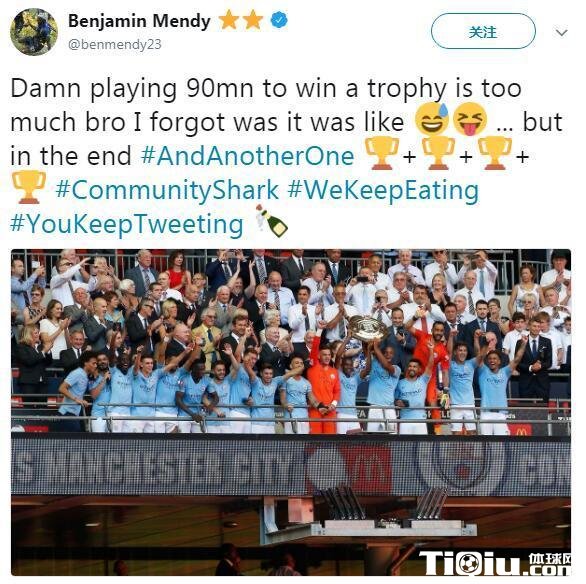The image size is (586, 584).
Task: Open the @benmendy23 handle link
Action: tap(115, 44)
